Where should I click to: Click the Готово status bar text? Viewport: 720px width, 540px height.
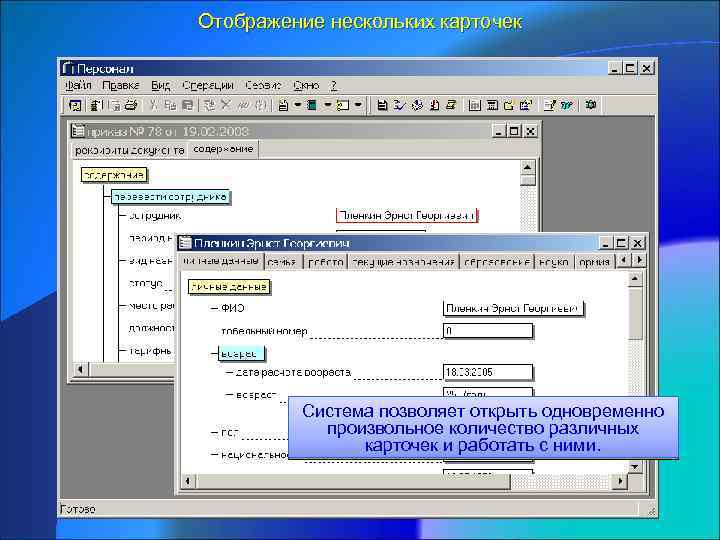(x=78, y=509)
